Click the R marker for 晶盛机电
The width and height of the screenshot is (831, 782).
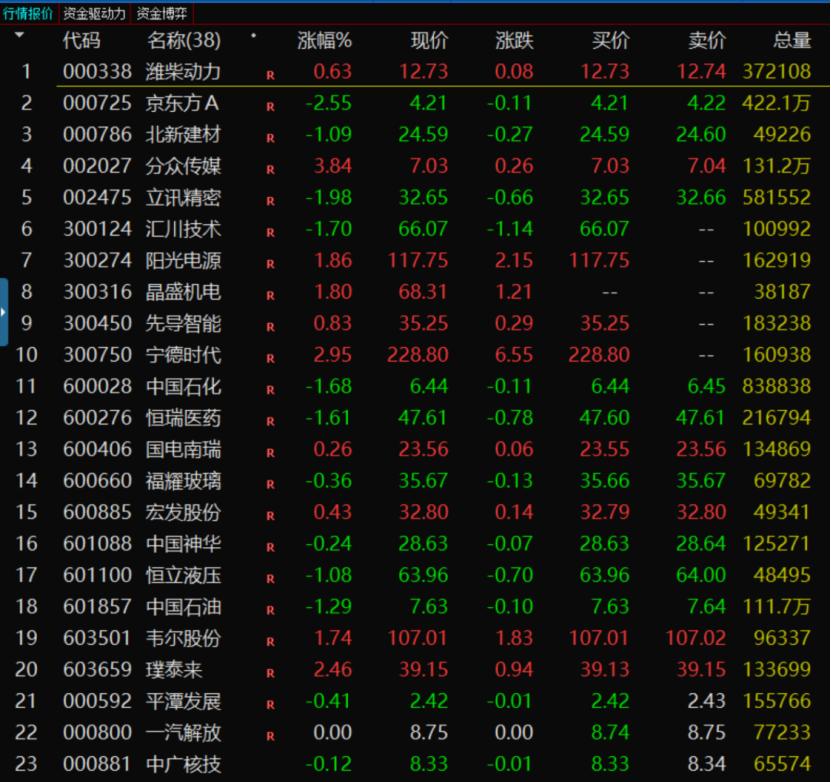coord(270,296)
